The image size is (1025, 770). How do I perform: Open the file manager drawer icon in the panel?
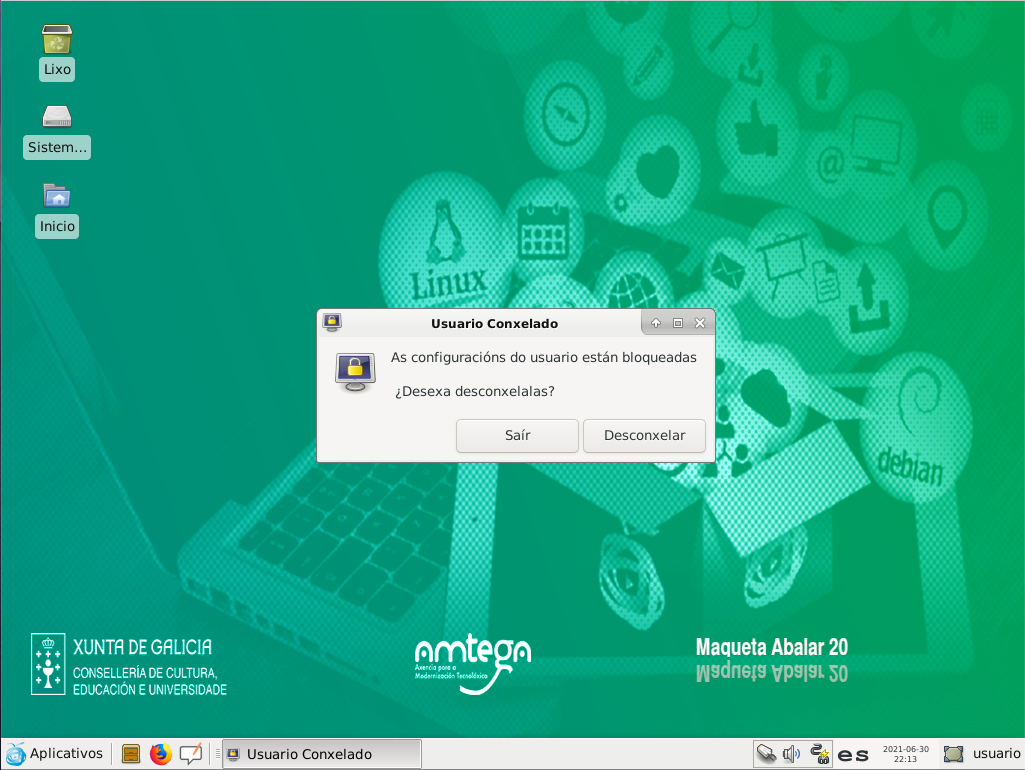point(130,754)
